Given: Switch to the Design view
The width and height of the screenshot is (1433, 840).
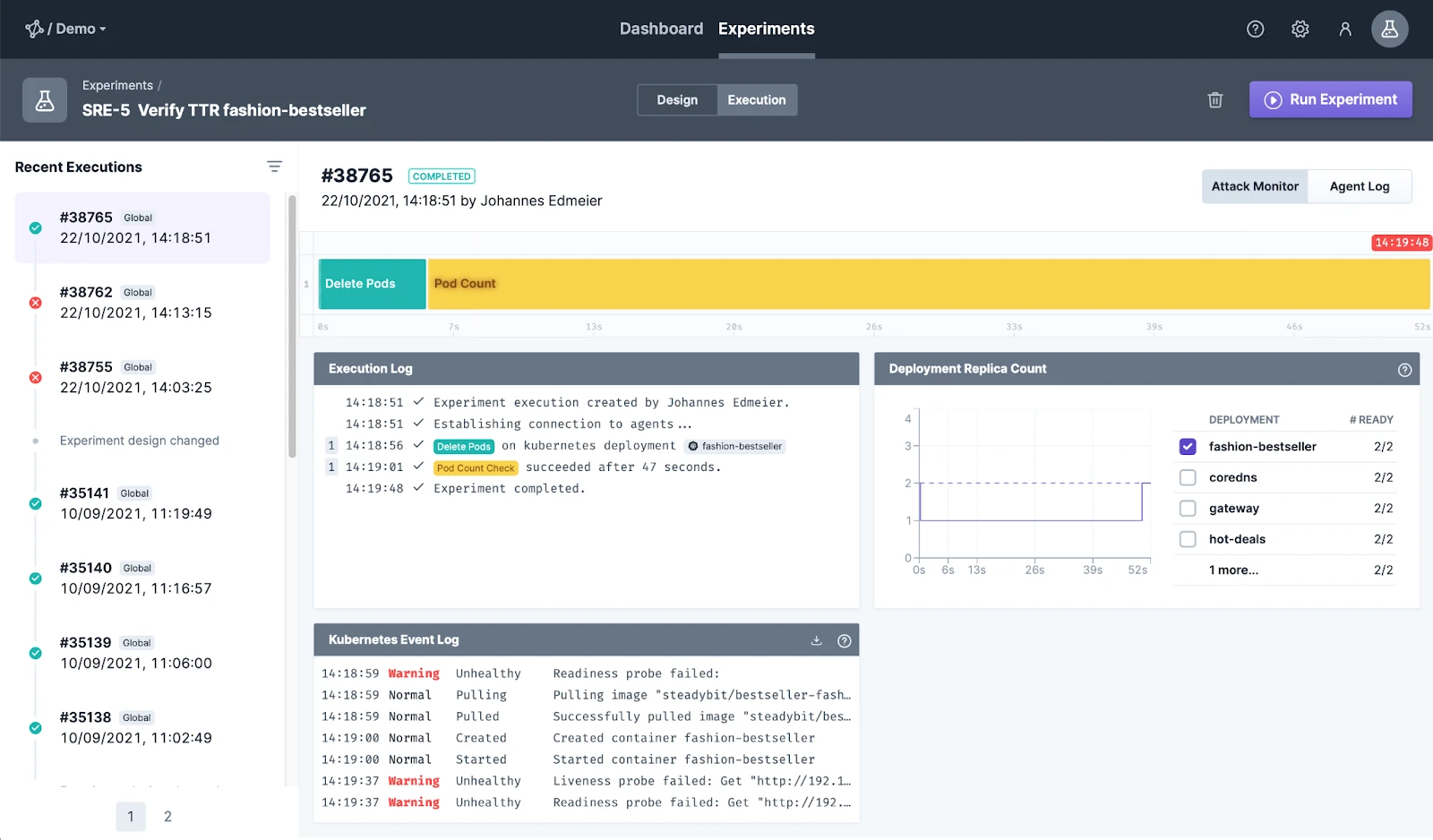Looking at the screenshot, I should 677,100.
